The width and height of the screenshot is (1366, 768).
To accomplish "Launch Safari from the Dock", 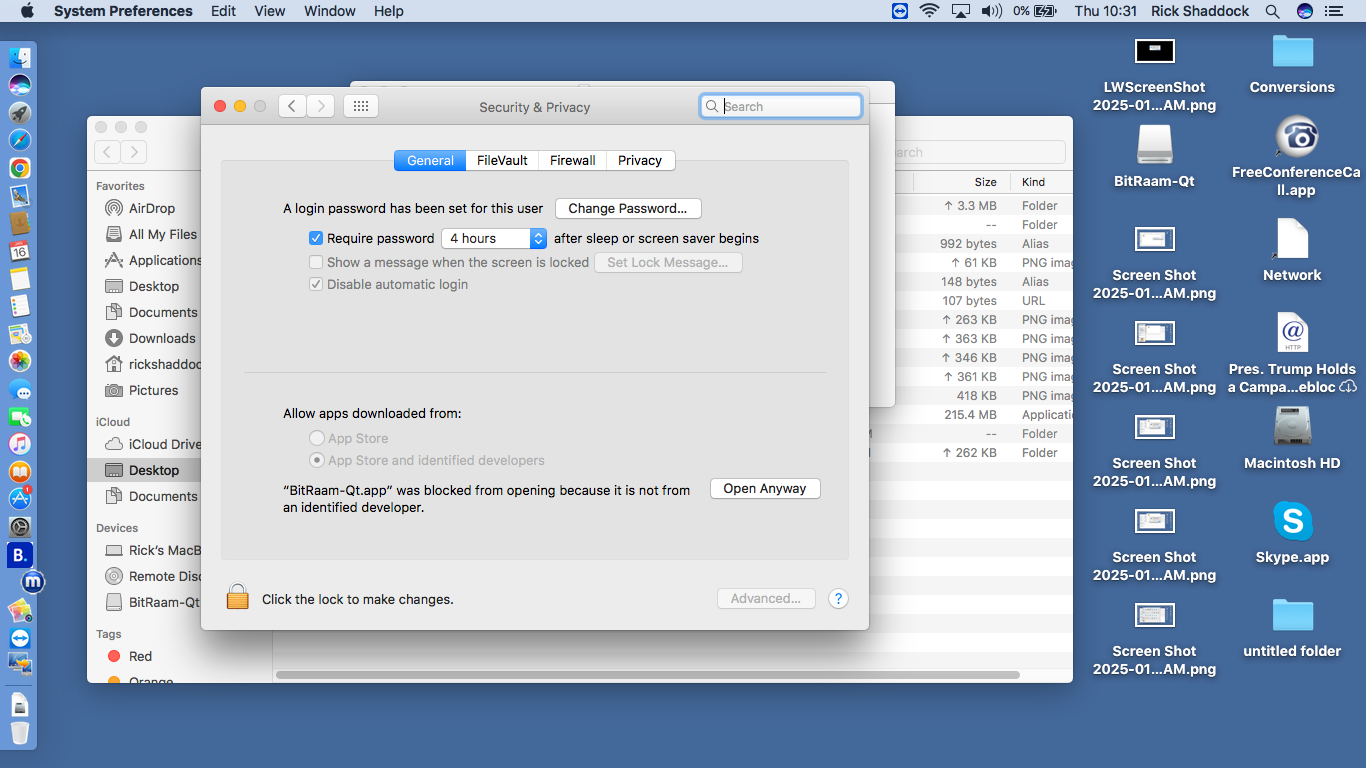I will 20,141.
